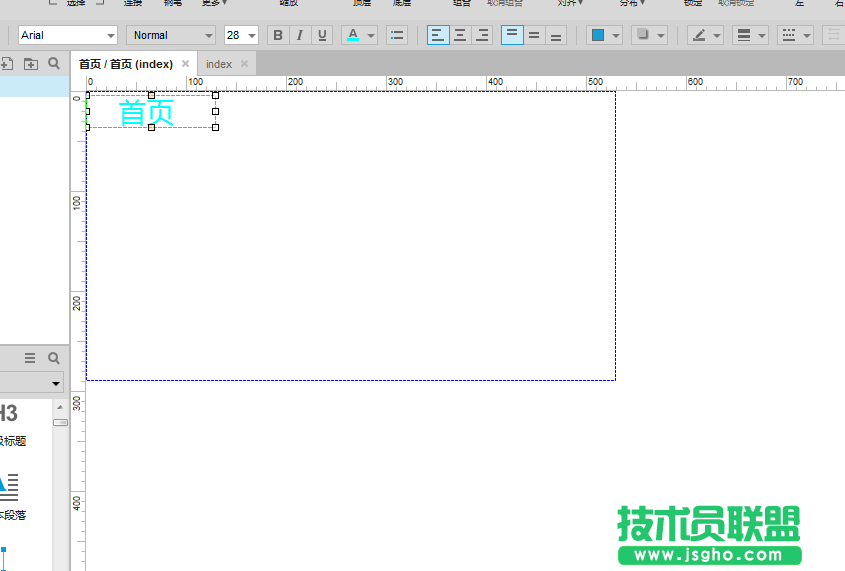
Task: Center text horizontally
Action: 460,36
